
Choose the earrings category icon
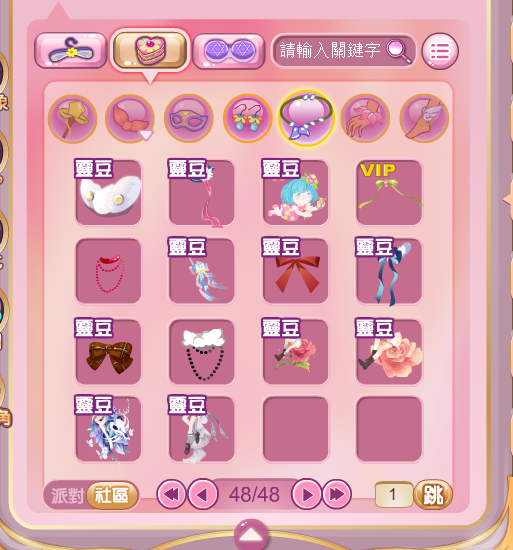[248, 118]
